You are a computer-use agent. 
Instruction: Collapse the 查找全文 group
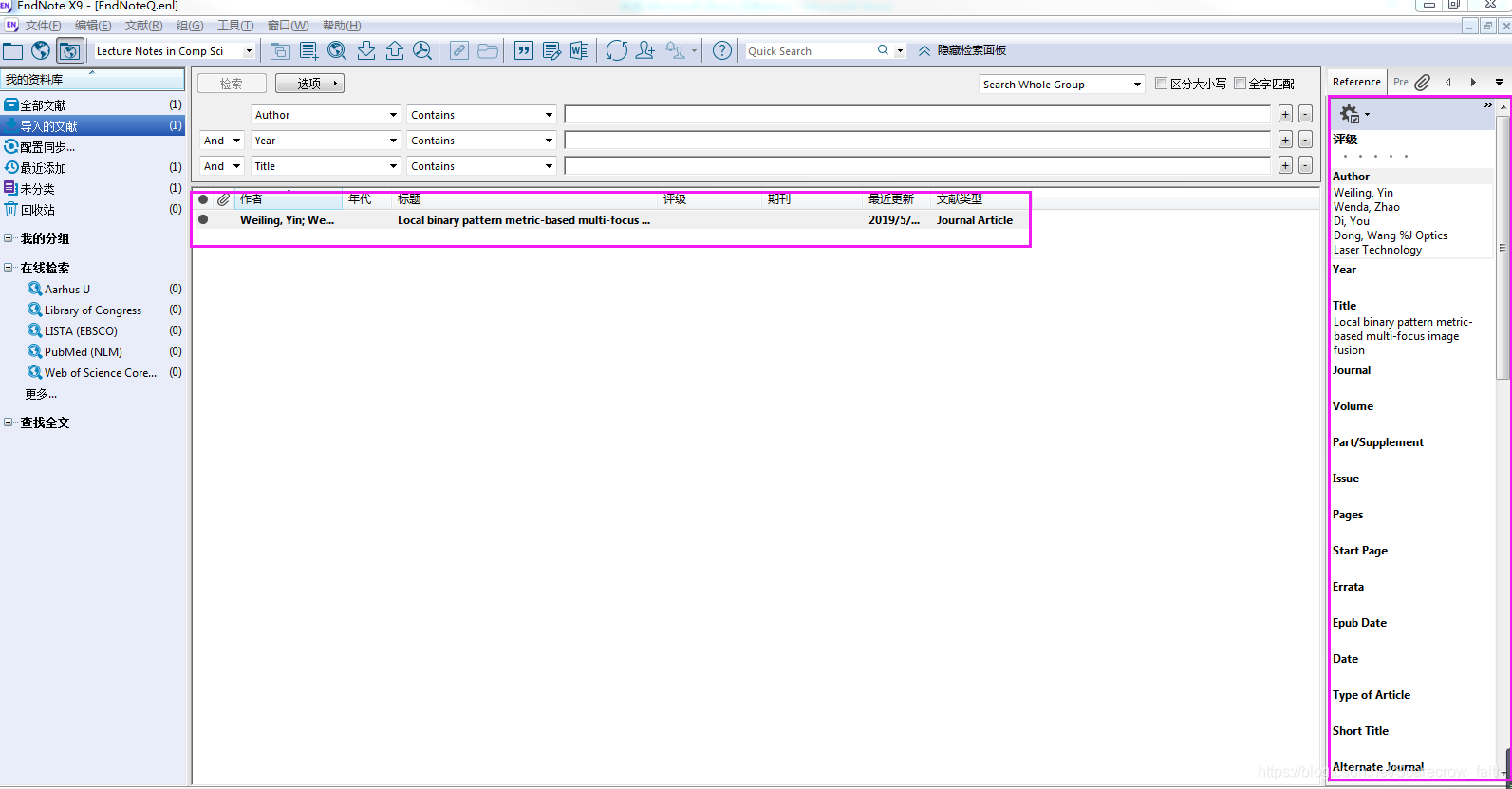coord(9,423)
